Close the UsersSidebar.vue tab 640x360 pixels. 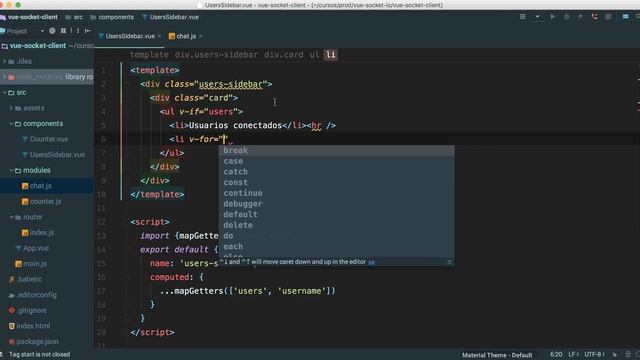tap(159, 36)
